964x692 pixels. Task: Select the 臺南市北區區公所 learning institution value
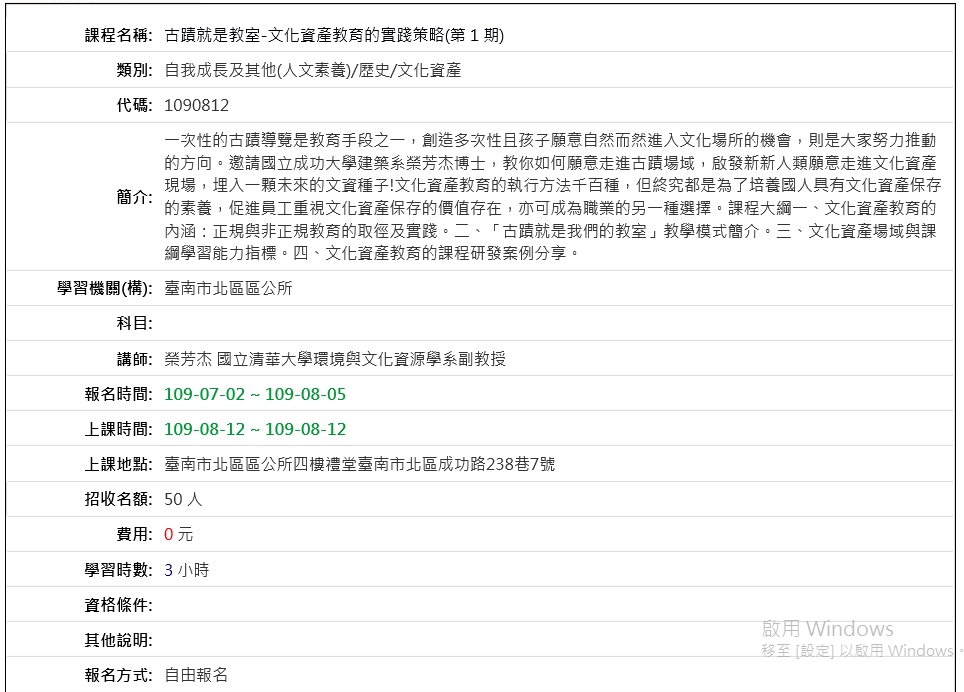click(228, 289)
